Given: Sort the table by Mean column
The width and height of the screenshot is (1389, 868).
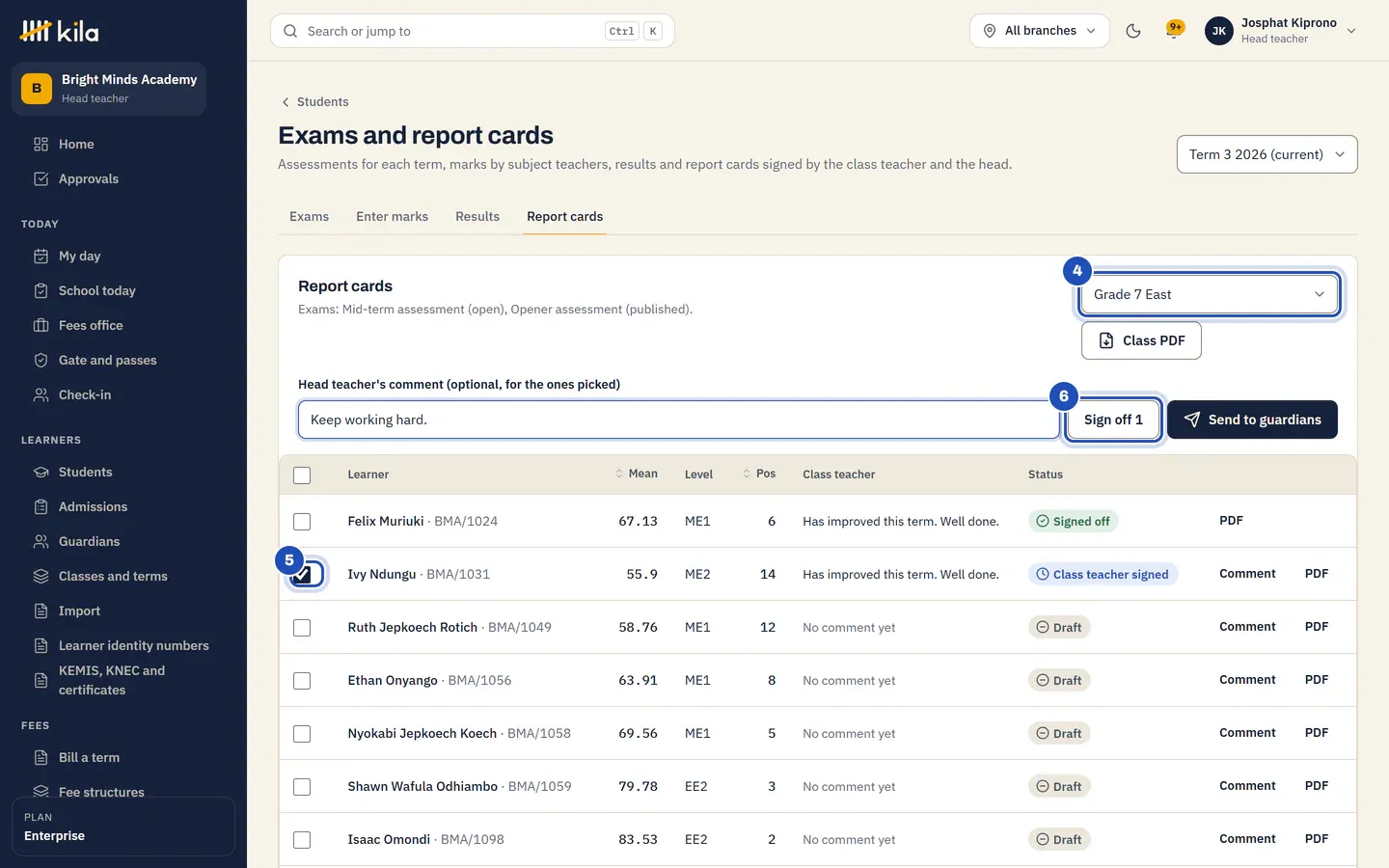Looking at the screenshot, I should (x=637, y=475).
